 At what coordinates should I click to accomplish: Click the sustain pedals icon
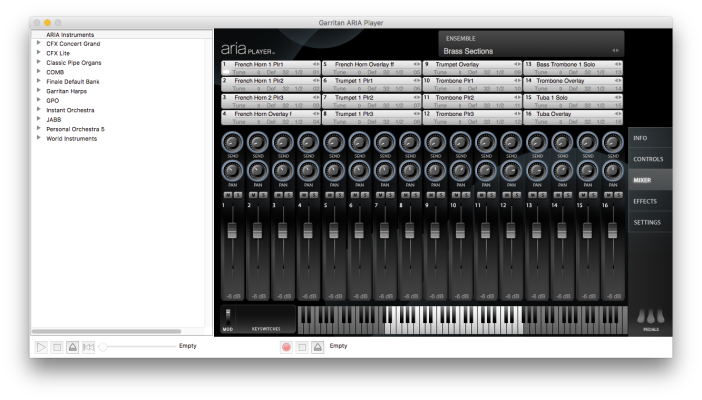click(651, 317)
